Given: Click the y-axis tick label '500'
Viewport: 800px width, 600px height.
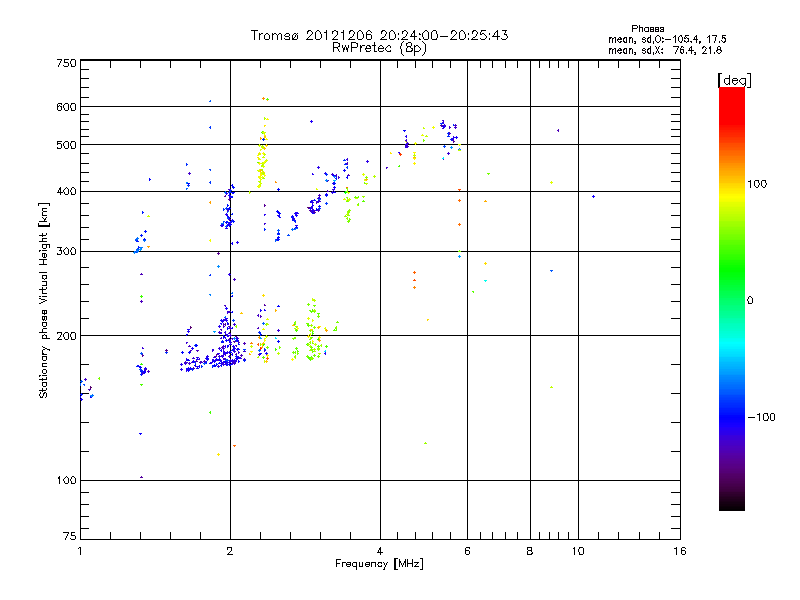Looking at the screenshot, I should click(67, 145).
